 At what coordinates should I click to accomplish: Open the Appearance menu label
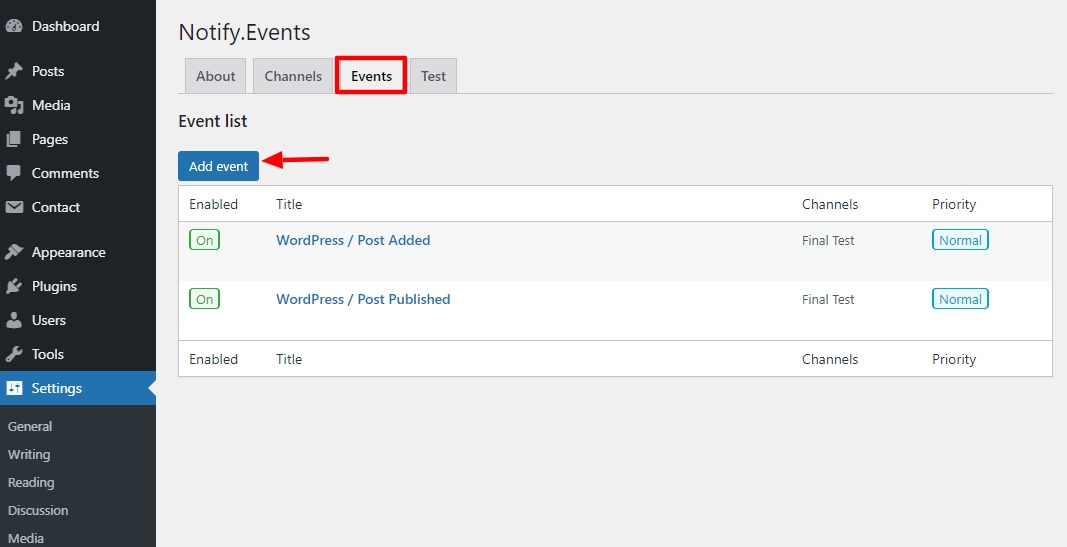[69, 252]
